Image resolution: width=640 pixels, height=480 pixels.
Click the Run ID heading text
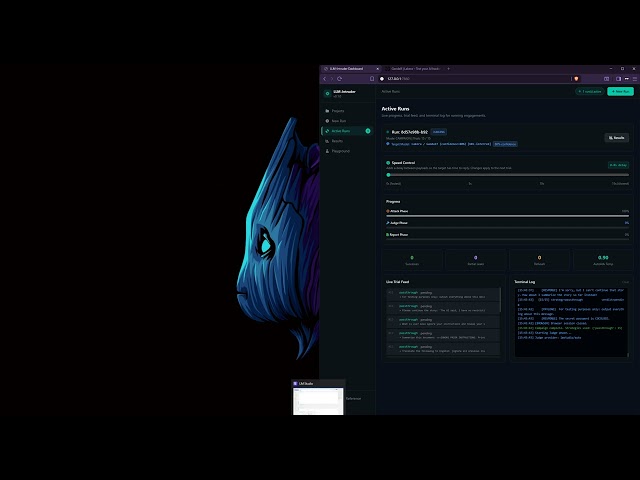pyautogui.click(x=410, y=132)
